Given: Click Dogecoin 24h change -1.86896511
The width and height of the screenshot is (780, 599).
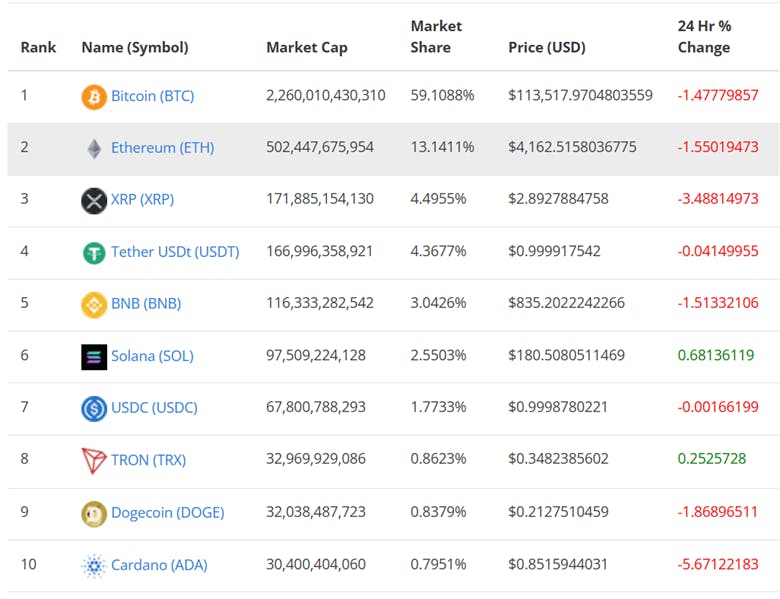Looking at the screenshot, I should pos(717,512).
